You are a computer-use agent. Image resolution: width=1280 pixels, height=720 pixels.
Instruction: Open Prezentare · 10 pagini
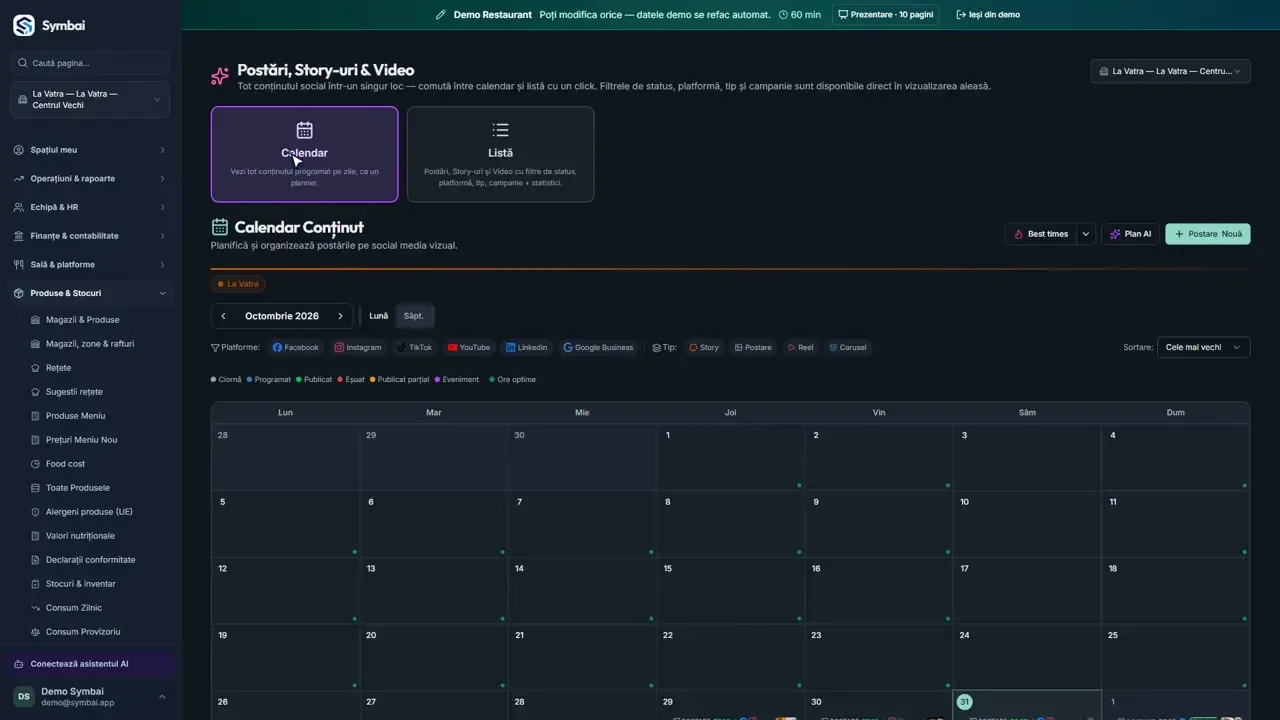[x=885, y=15]
